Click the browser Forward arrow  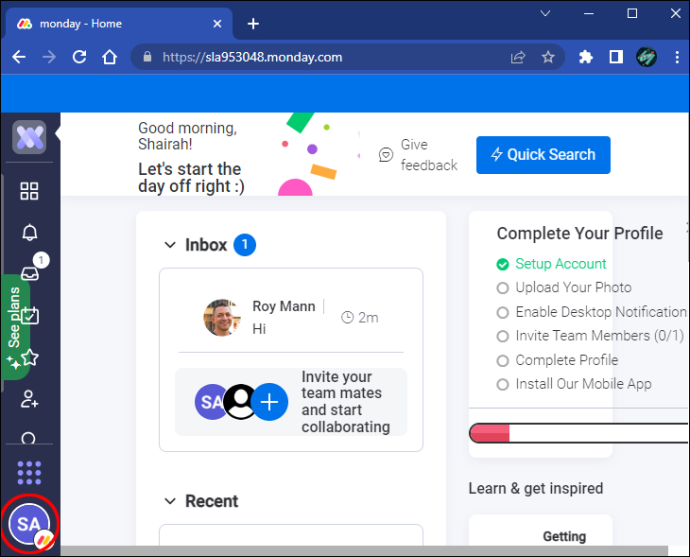(49, 57)
